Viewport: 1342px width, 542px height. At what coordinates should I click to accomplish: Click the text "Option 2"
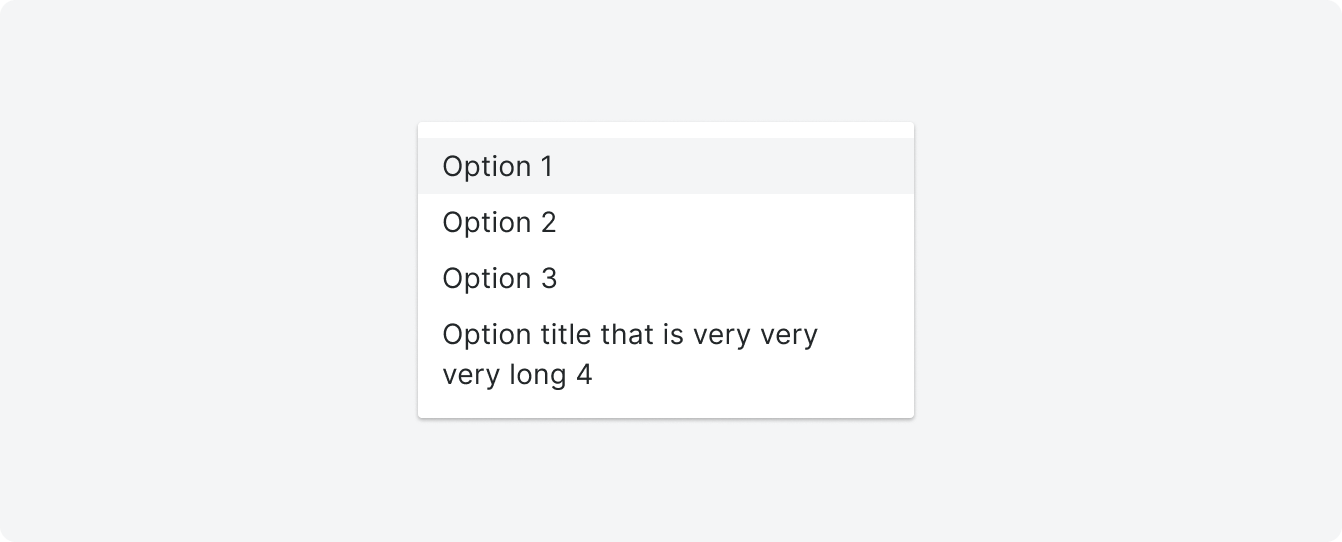click(x=499, y=223)
